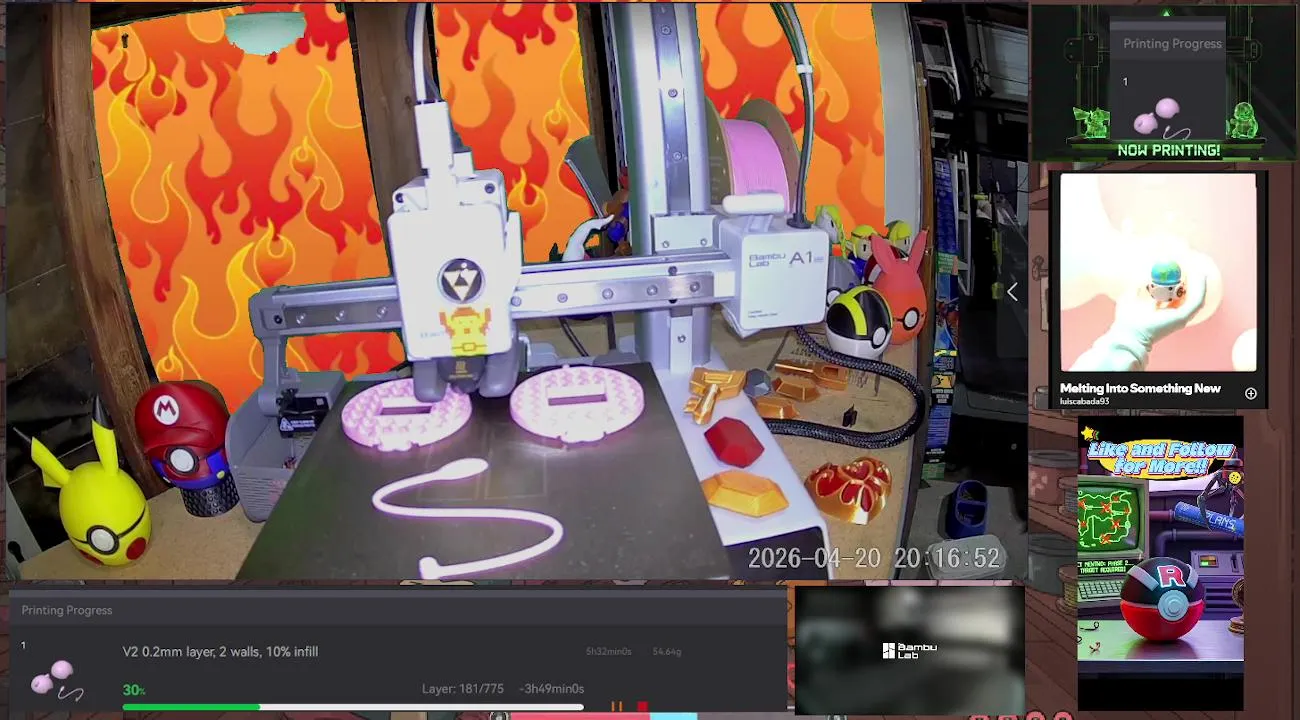The height and width of the screenshot is (720, 1300).
Task: Click the red stop icon in Printing Progress
Action: click(642, 707)
